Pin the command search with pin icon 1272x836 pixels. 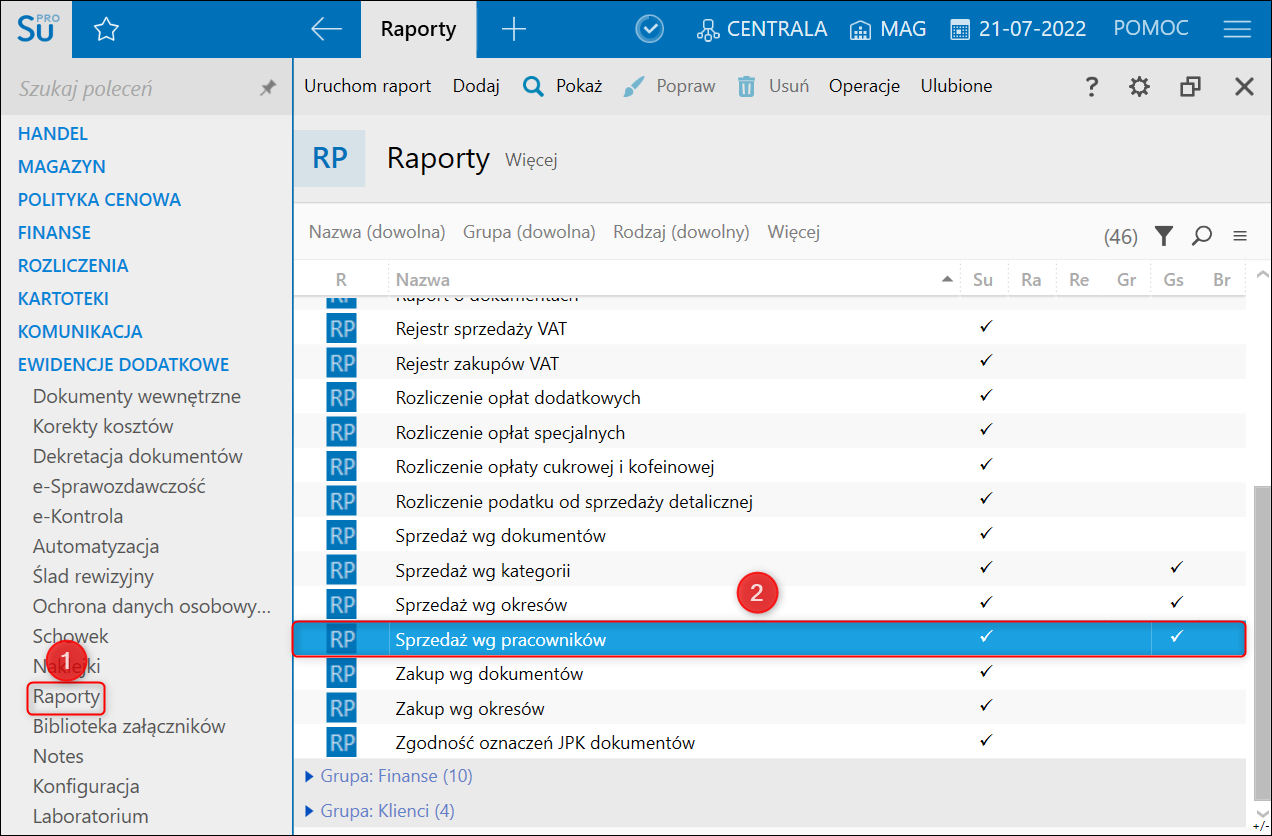point(267,88)
